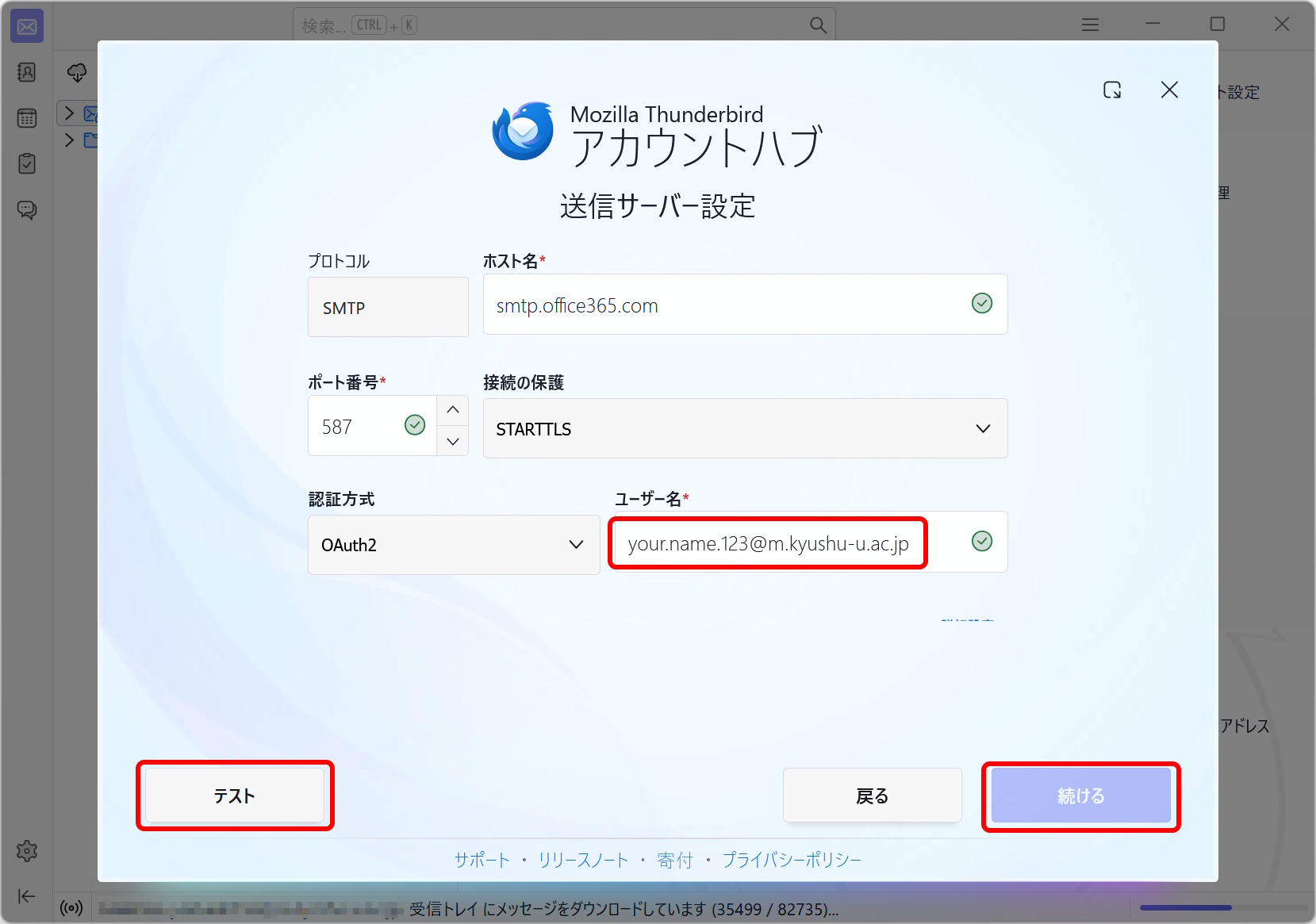This screenshot has height=924, width=1316.
Task: Open the 寄付 link
Action: [x=675, y=860]
